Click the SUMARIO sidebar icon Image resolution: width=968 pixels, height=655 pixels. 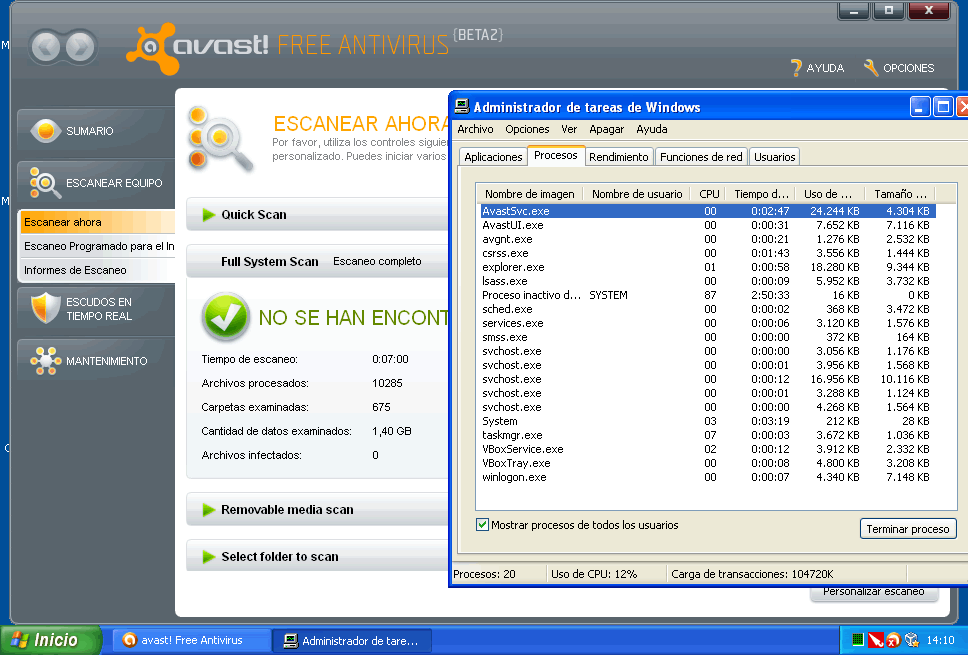point(45,130)
